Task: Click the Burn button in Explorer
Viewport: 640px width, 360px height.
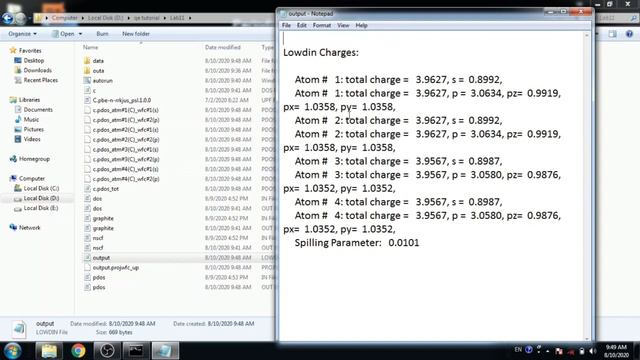Action: click(x=102, y=34)
